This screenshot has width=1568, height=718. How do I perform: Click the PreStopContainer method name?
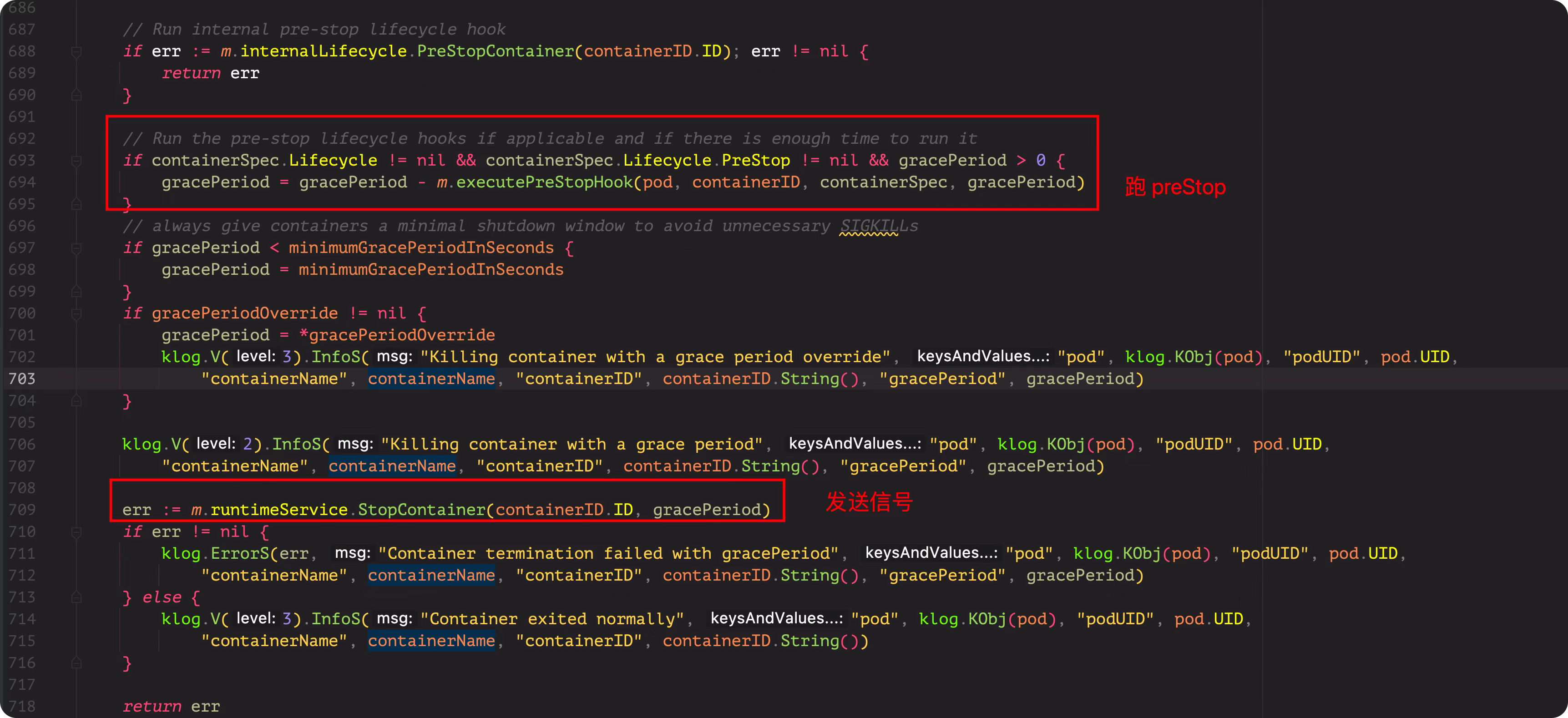[x=495, y=52]
